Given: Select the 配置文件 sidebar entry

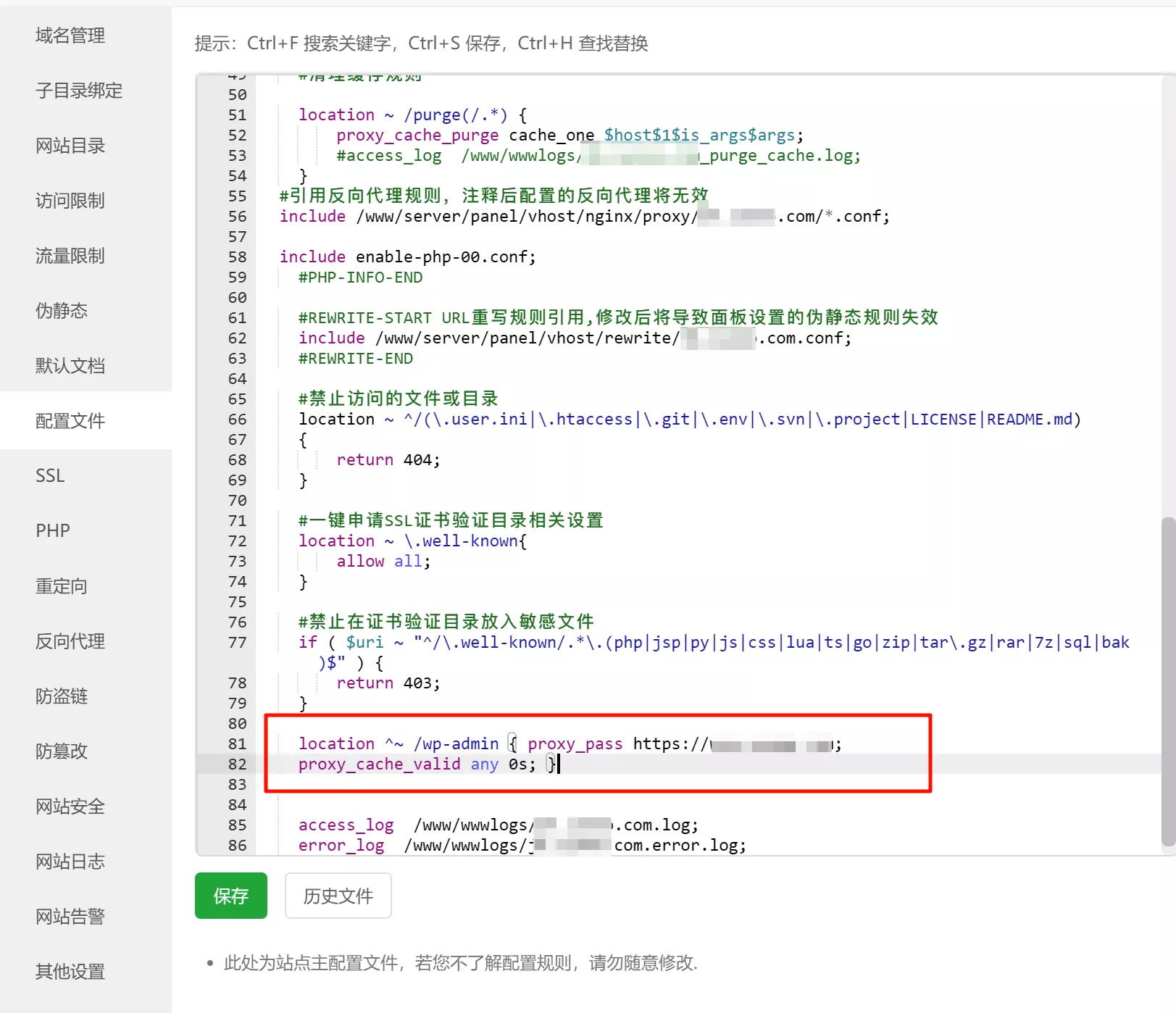Looking at the screenshot, I should click(x=70, y=420).
